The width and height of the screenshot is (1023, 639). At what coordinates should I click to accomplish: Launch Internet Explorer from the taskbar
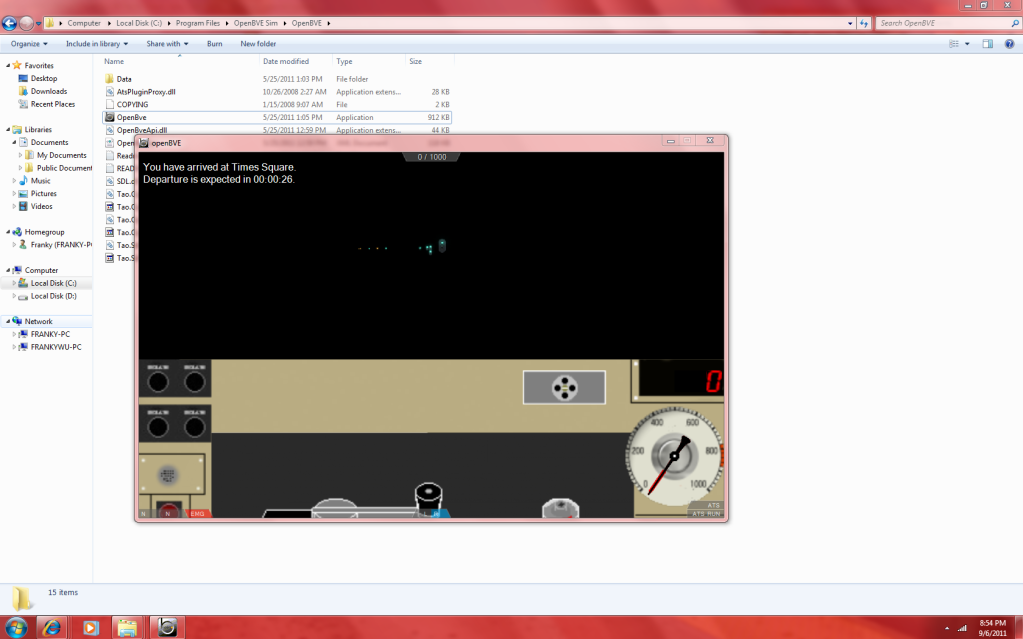point(52,627)
